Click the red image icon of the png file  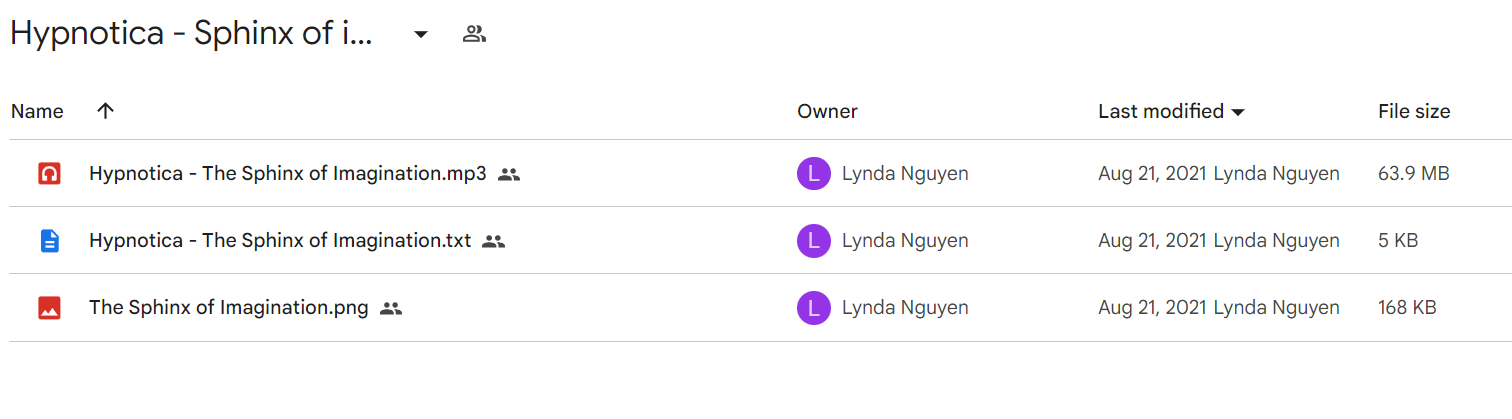click(49, 308)
